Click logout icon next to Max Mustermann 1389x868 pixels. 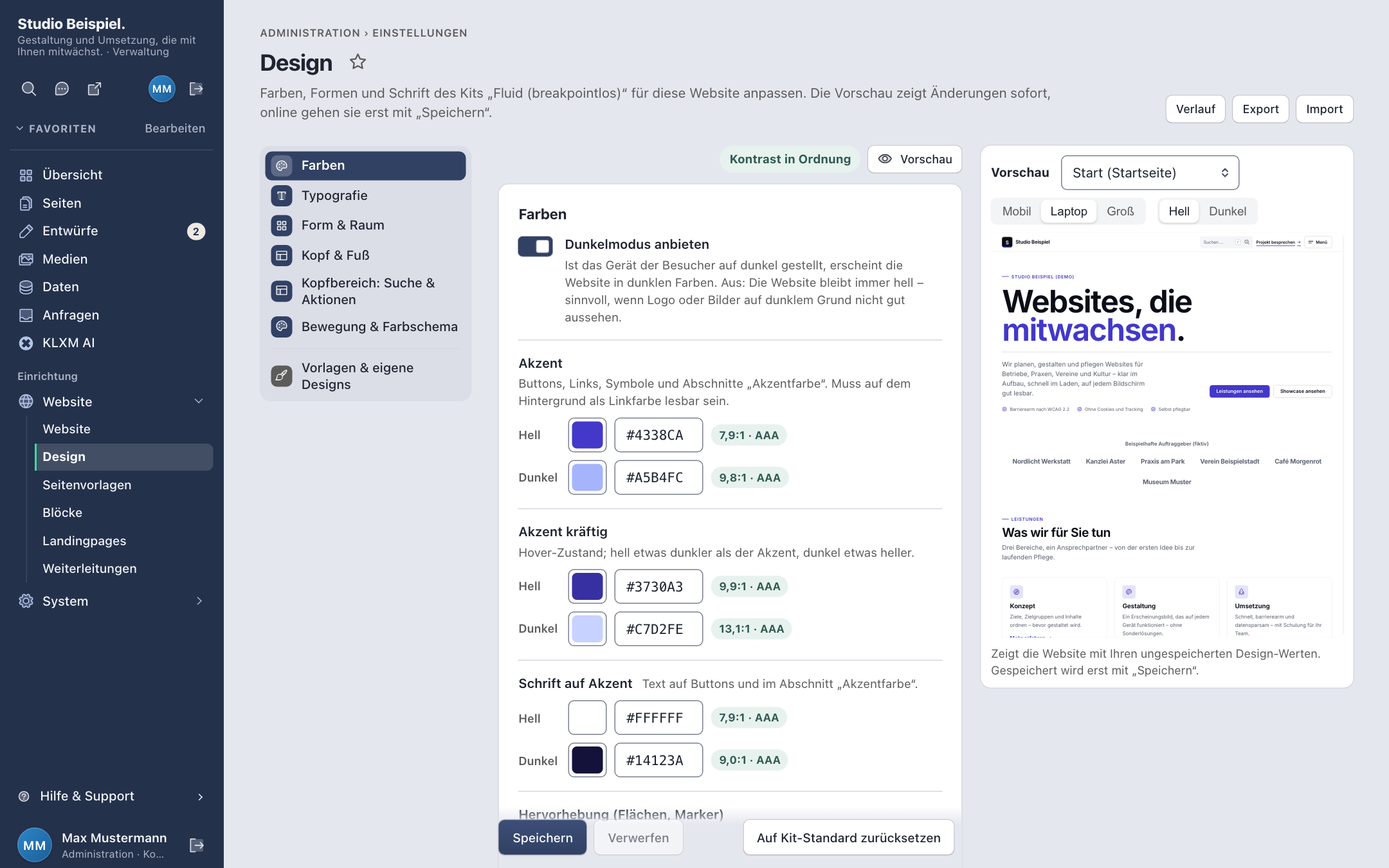[197, 845]
